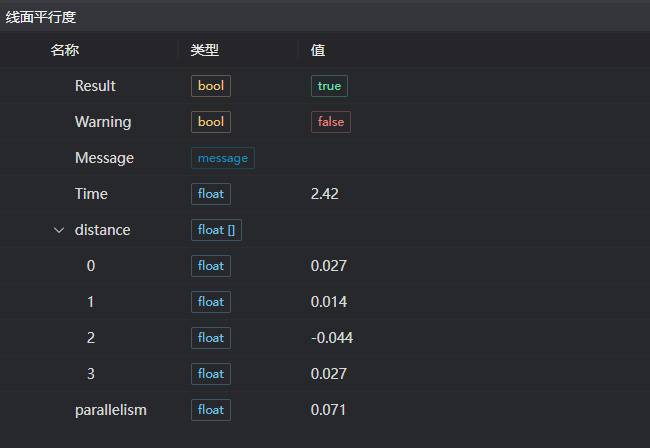Select the Result row name
This screenshot has width=650, height=448.
point(95,86)
